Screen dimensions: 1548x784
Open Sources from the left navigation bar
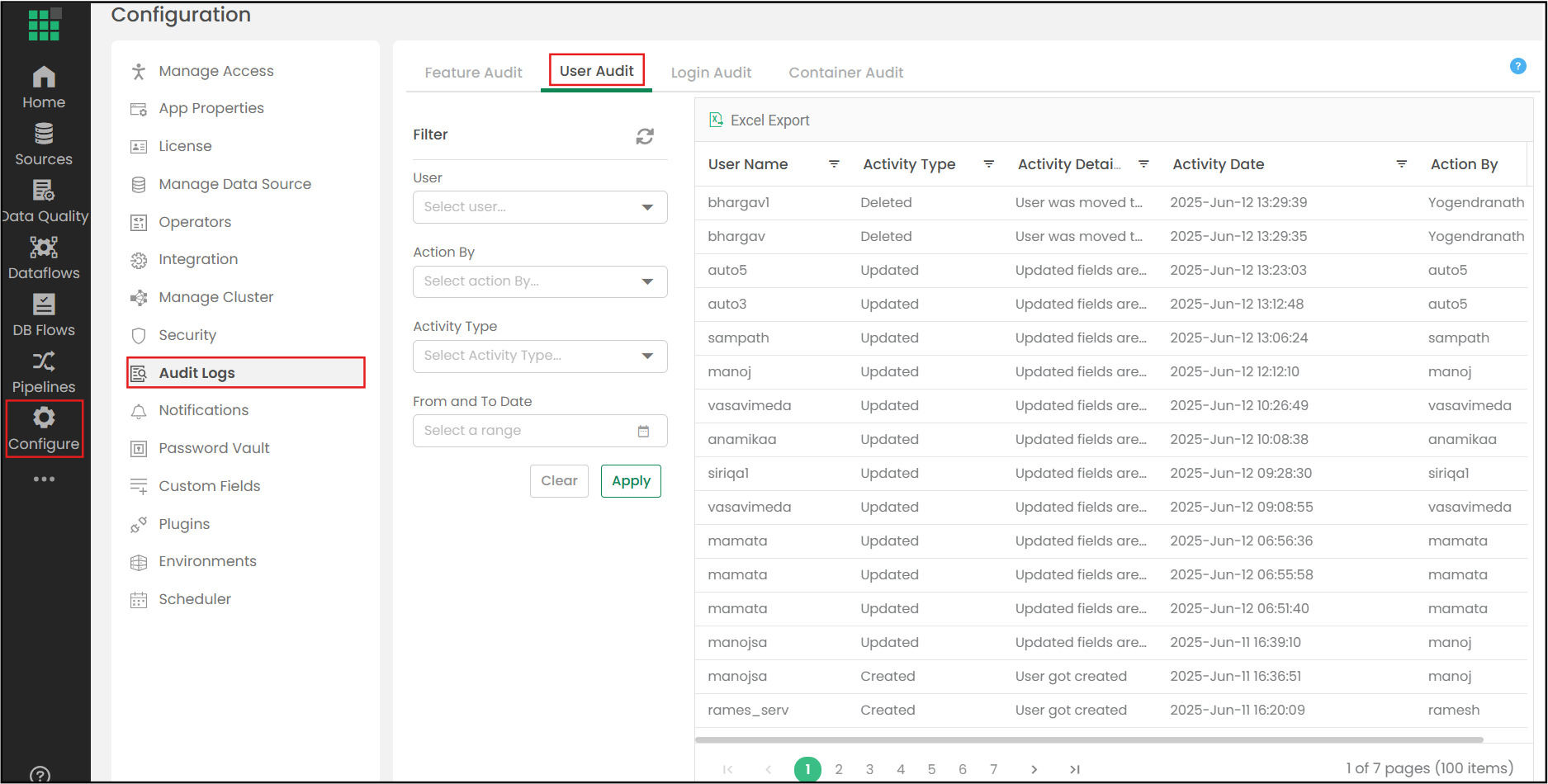[44, 144]
